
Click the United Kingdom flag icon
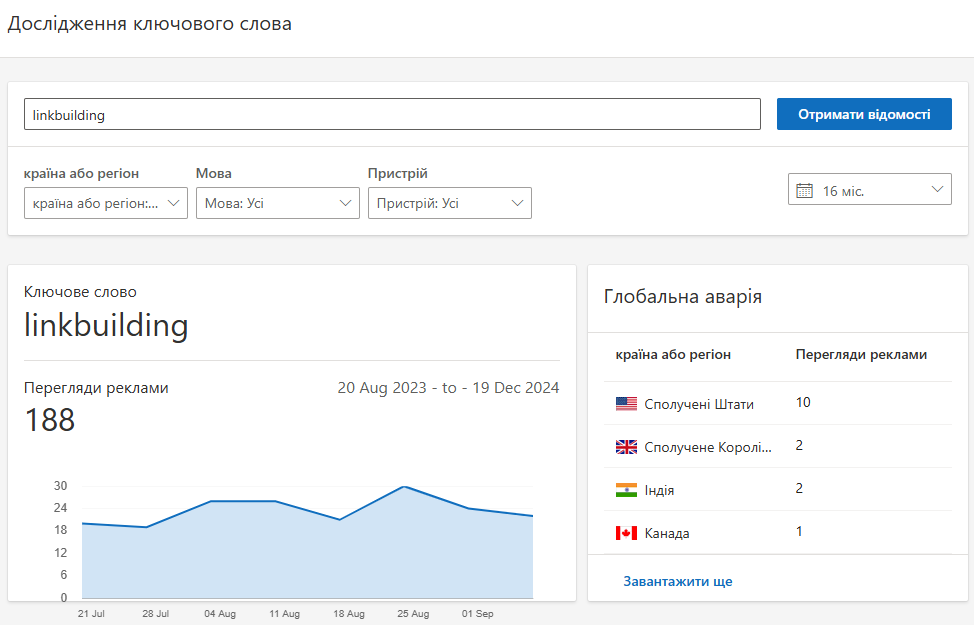(x=626, y=447)
